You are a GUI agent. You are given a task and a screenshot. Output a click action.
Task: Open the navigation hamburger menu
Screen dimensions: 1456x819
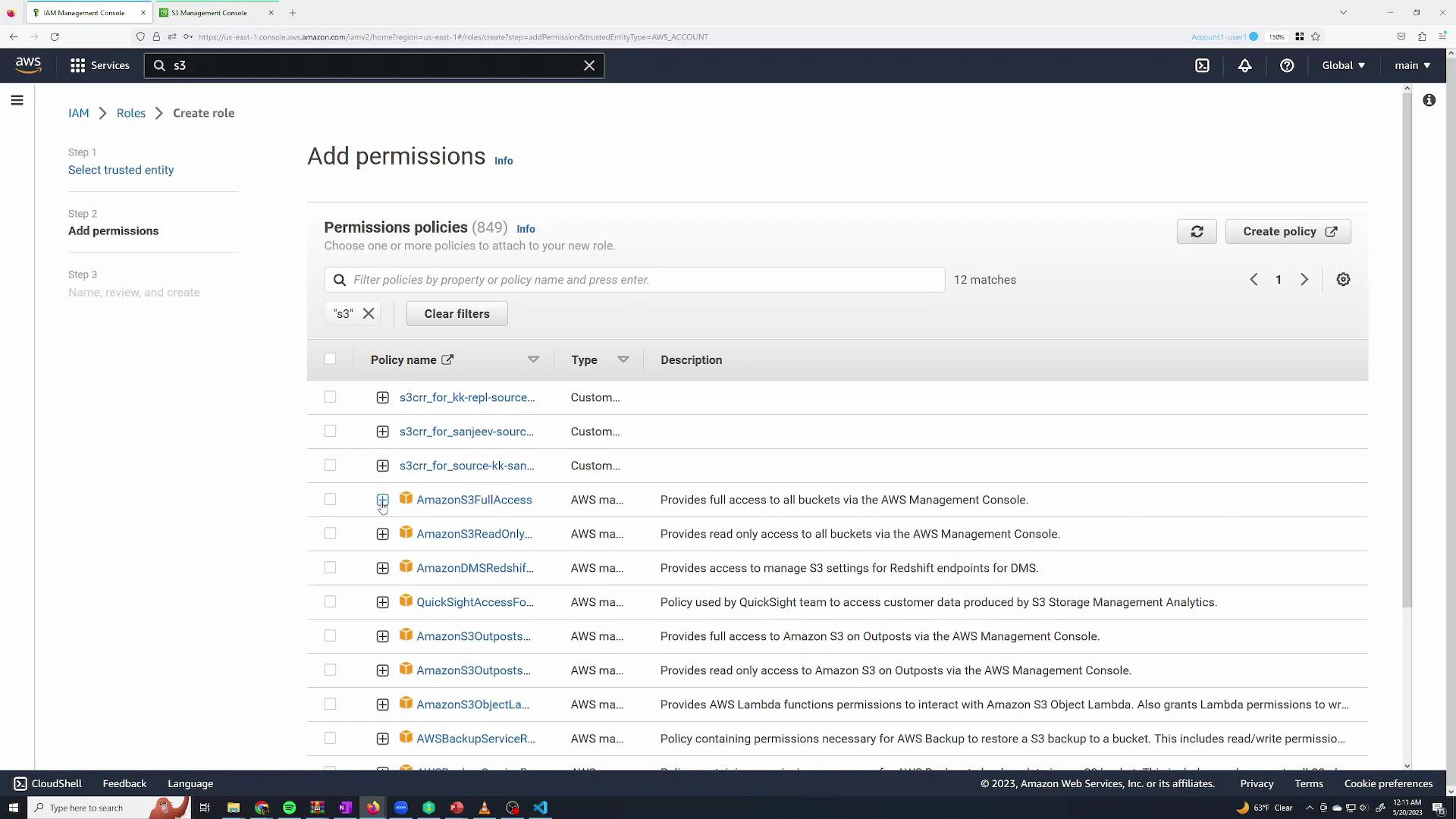[16, 99]
